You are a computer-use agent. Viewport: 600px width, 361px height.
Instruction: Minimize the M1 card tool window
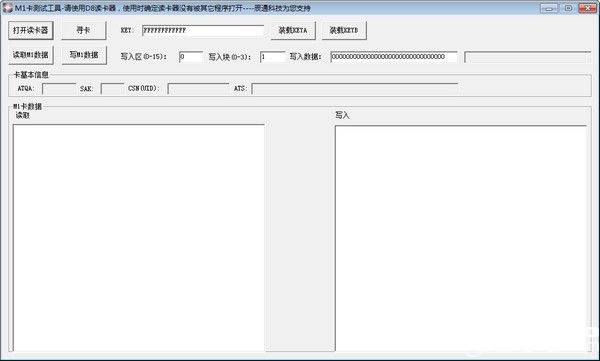(x=549, y=8)
